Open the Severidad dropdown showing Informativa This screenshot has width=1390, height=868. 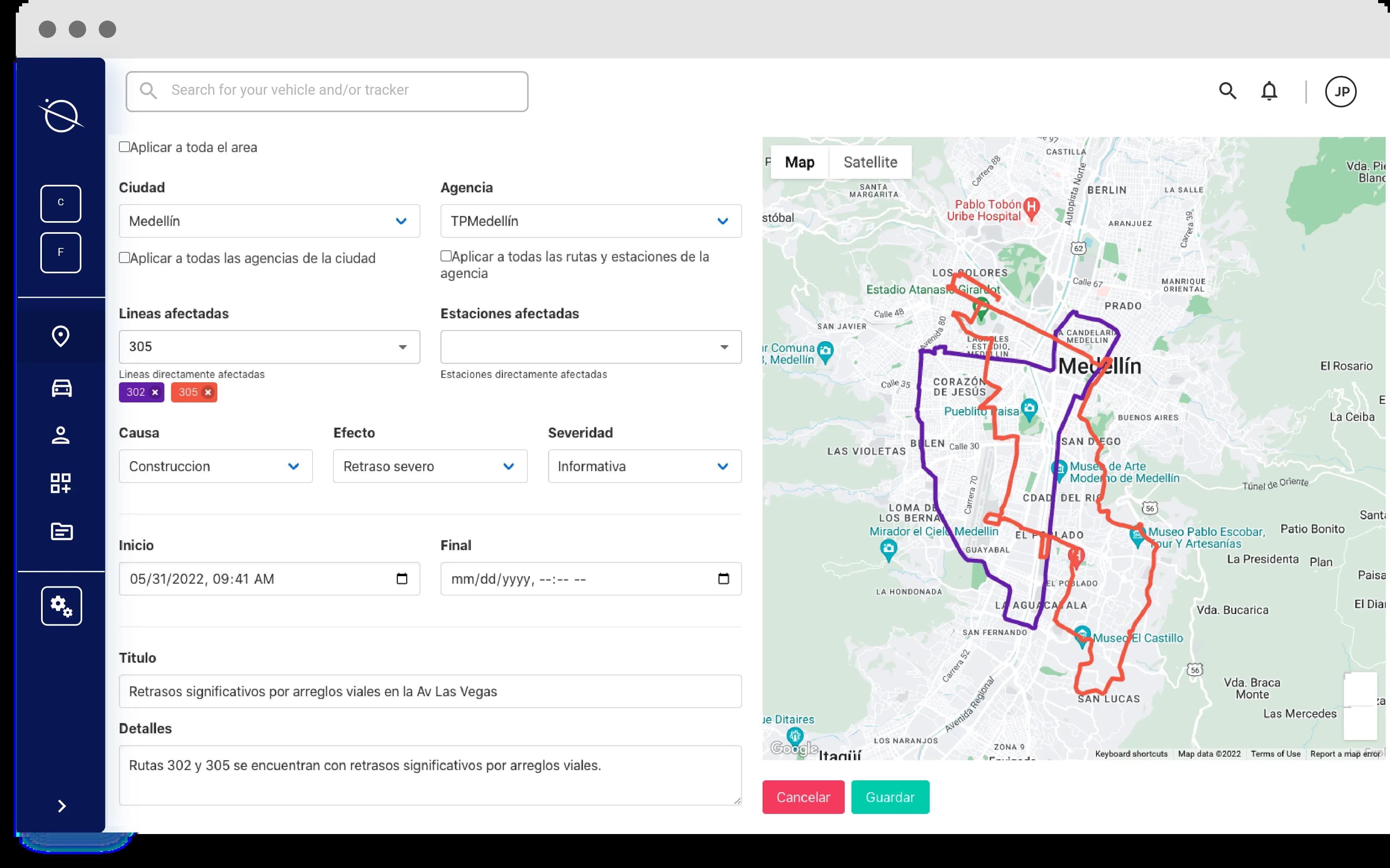644,466
